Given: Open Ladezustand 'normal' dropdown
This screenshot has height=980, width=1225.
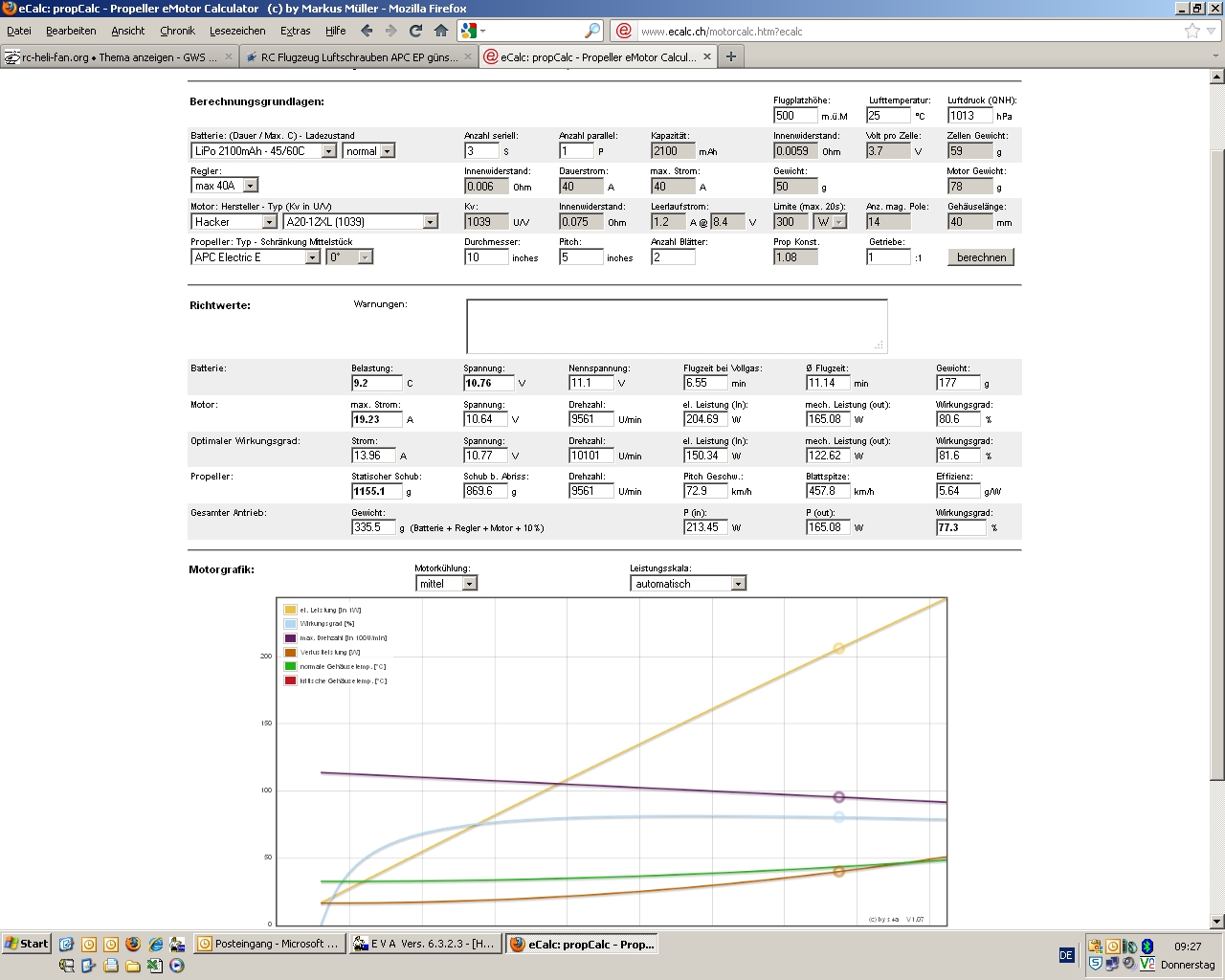Looking at the screenshot, I should tap(368, 151).
